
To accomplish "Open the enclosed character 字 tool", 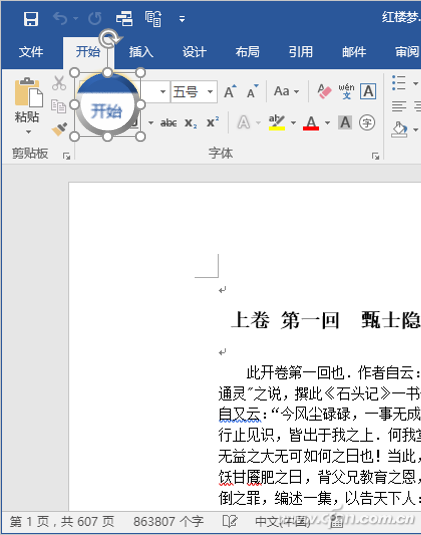I will 367,122.
